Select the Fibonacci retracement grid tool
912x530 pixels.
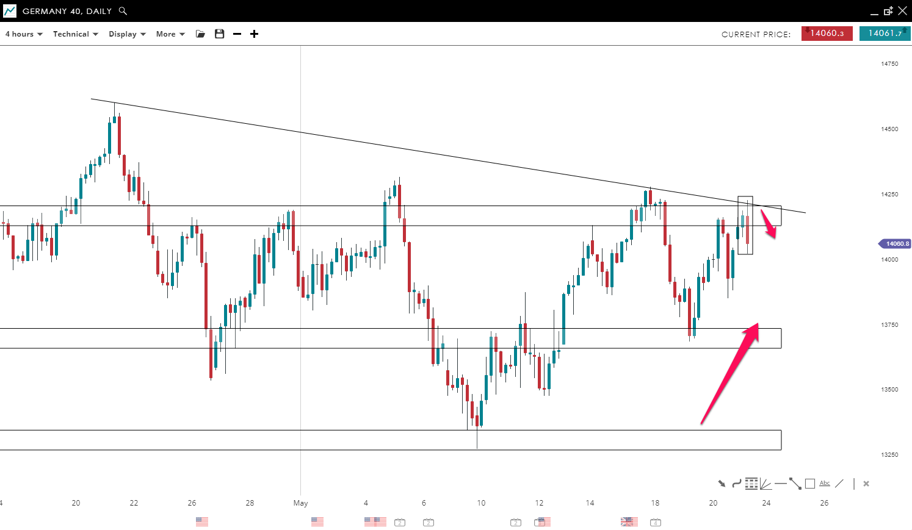click(751, 484)
